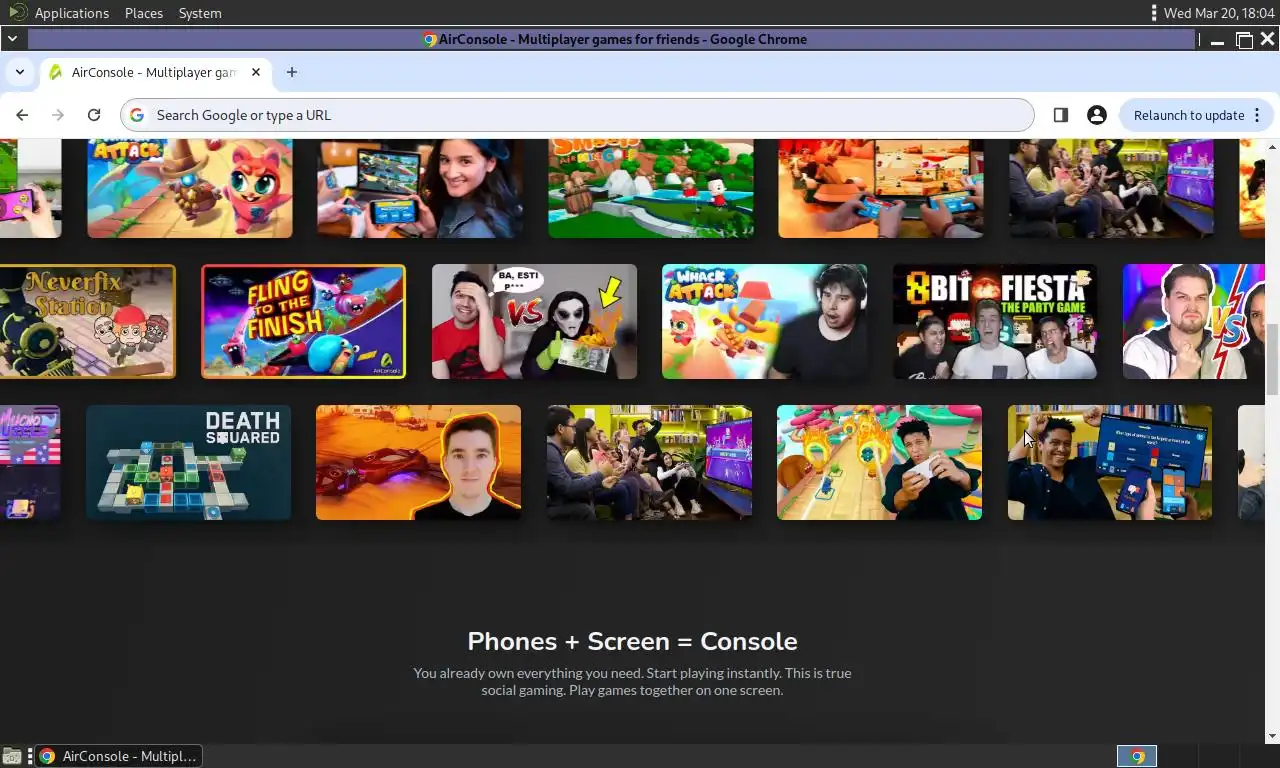Open the Neverfix Station game thumbnail

(87, 322)
